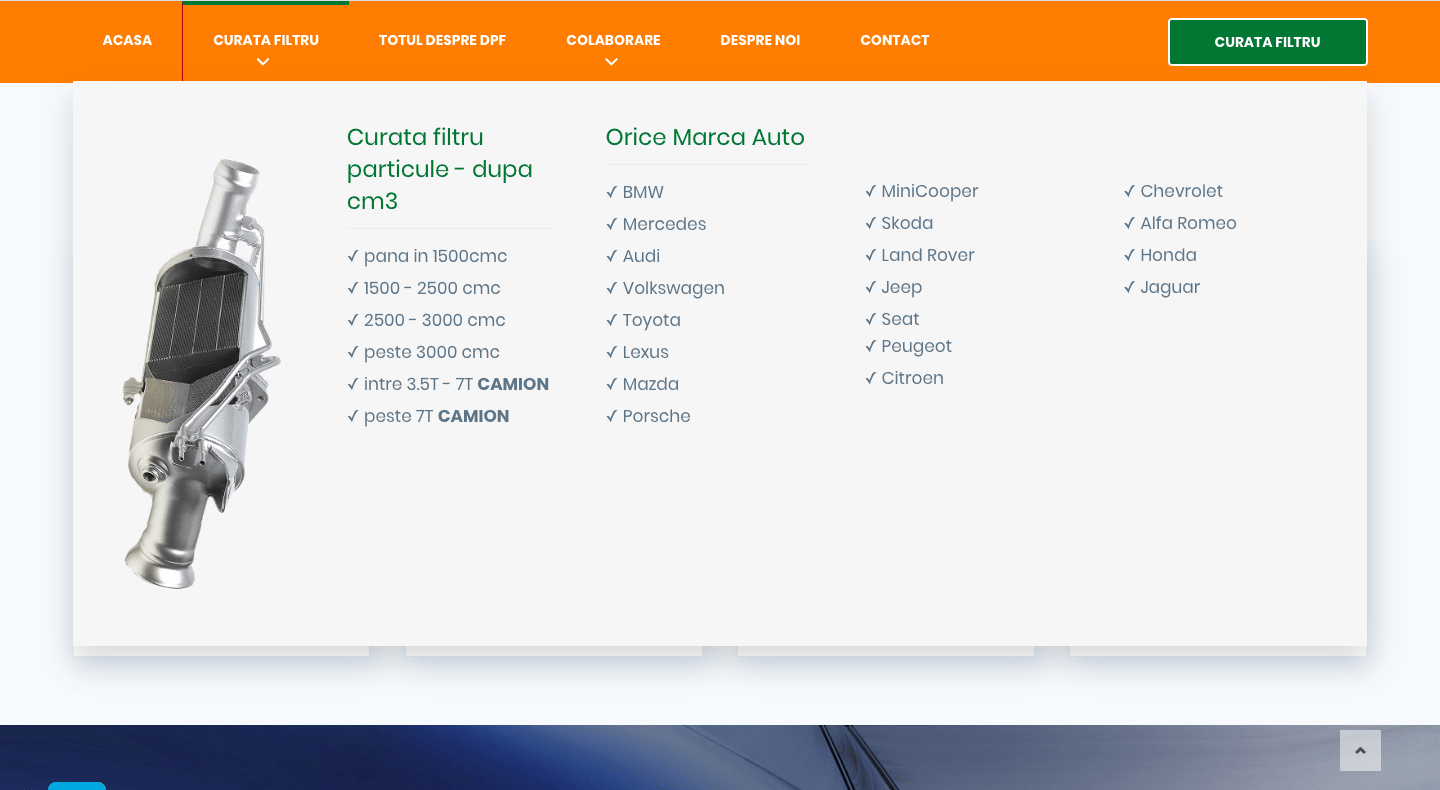This screenshot has width=1440, height=790.
Task: Open the Citroen brand link
Action: point(904,378)
